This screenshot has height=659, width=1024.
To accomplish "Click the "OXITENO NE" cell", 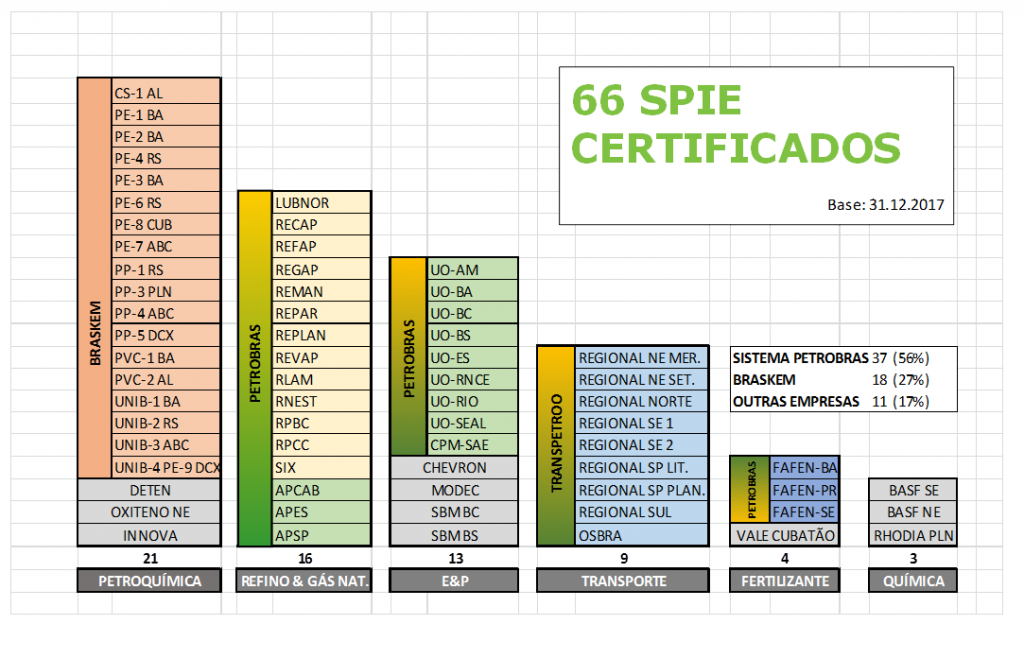I will pos(150,513).
